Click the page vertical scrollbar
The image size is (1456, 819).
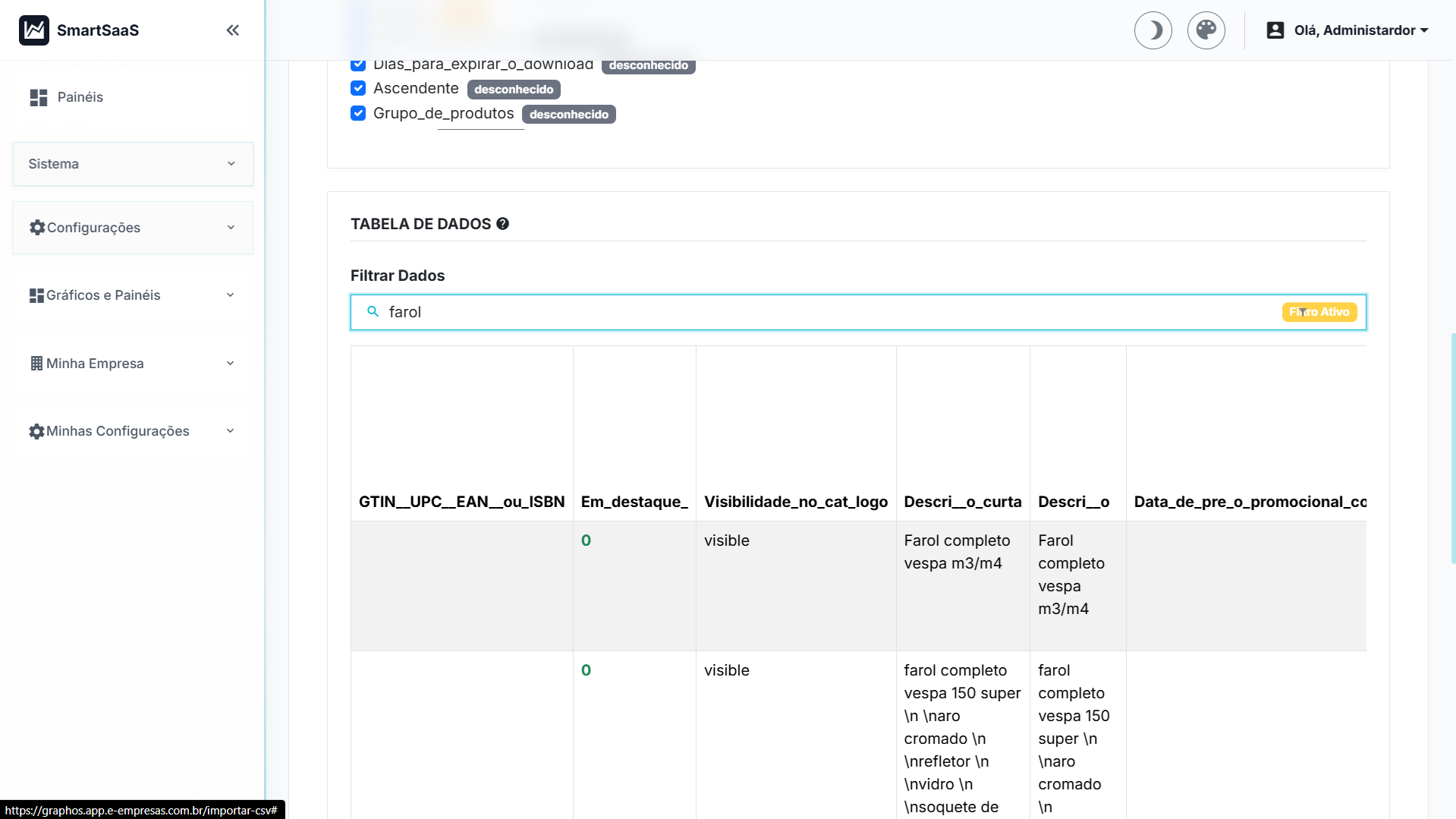click(1453, 448)
